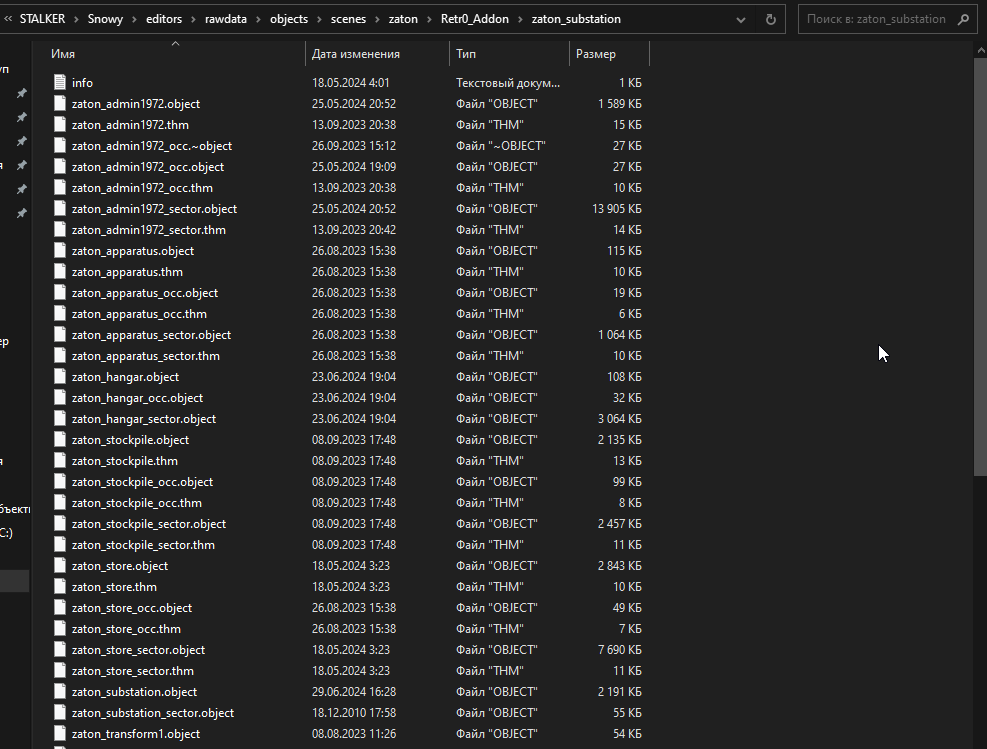This screenshot has width=987, height=749.
Task: Navigate to the STALKER breadcrumb folder
Action: coord(42,19)
